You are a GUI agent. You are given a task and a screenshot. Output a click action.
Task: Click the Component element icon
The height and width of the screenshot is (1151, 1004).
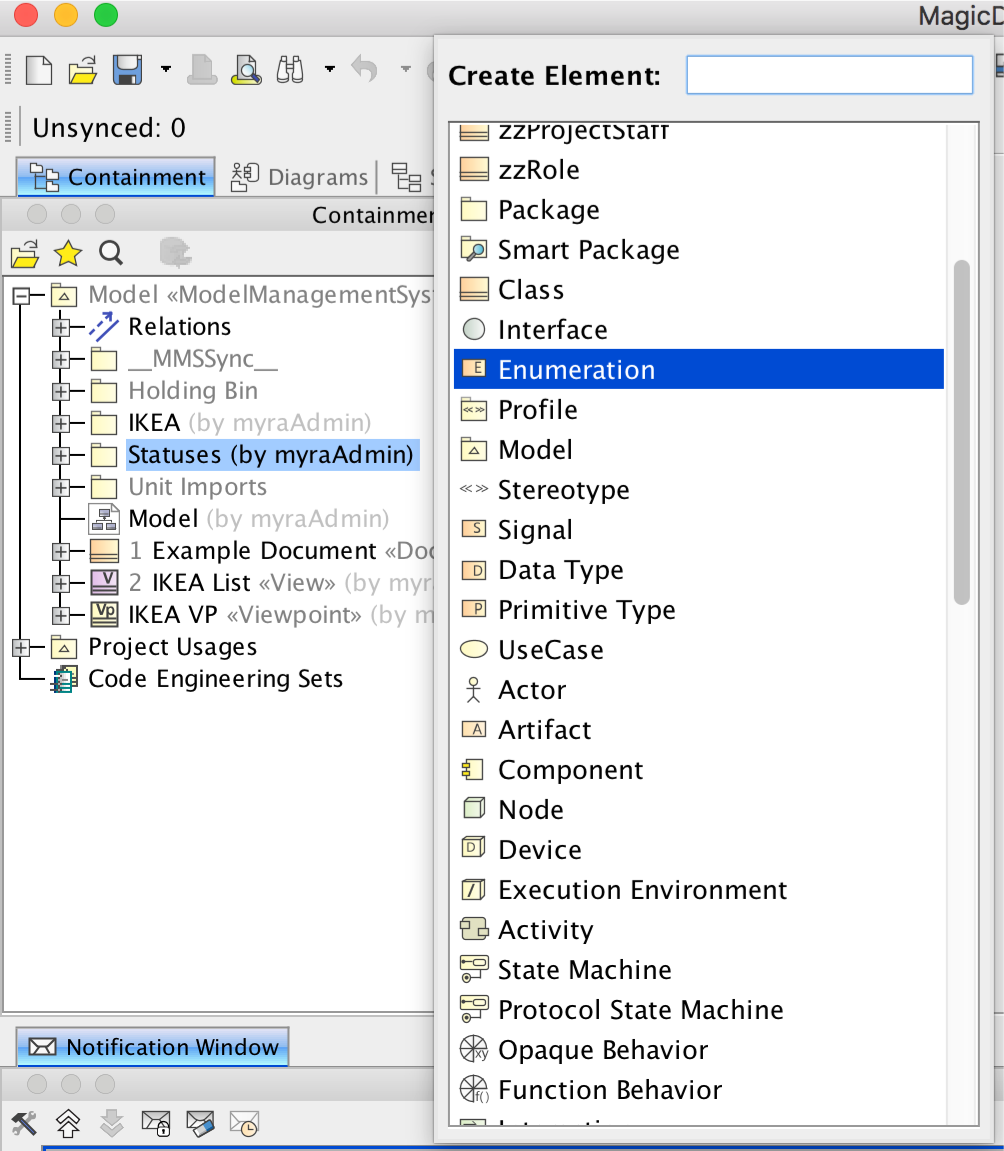click(x=472, y=769)
